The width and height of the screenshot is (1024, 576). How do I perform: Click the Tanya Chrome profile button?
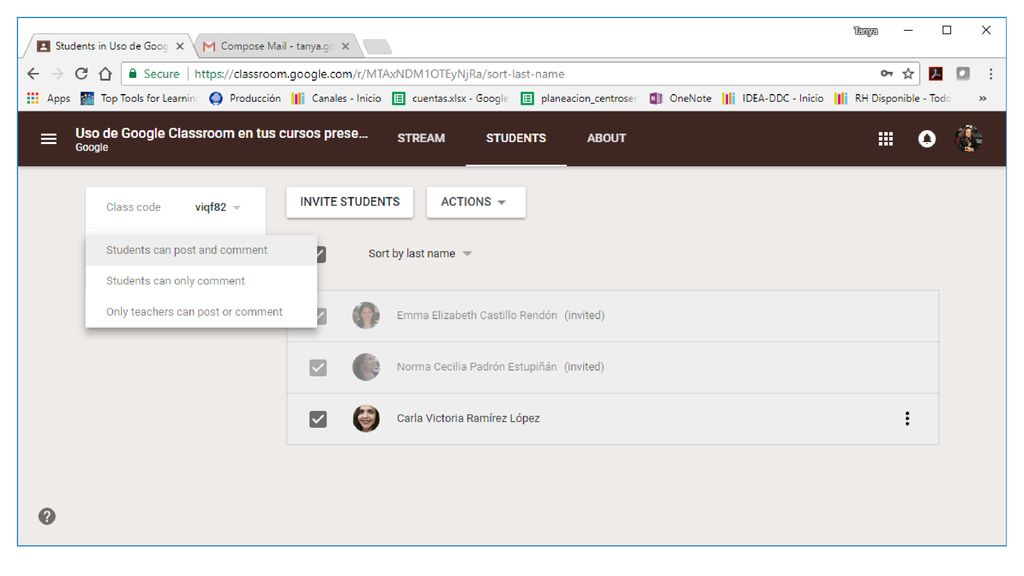point(865,31)
